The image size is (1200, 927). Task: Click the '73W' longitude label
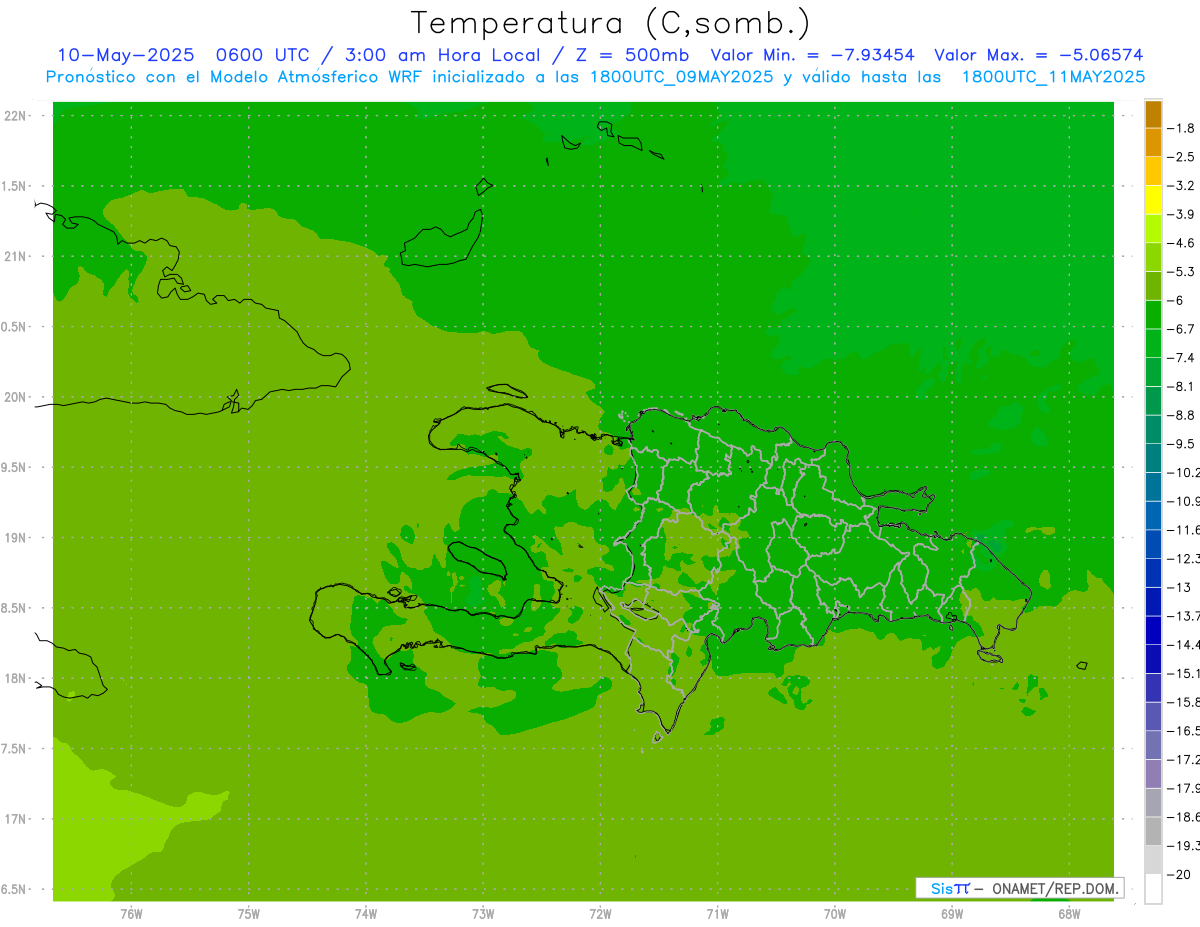(x=483, y=913)
